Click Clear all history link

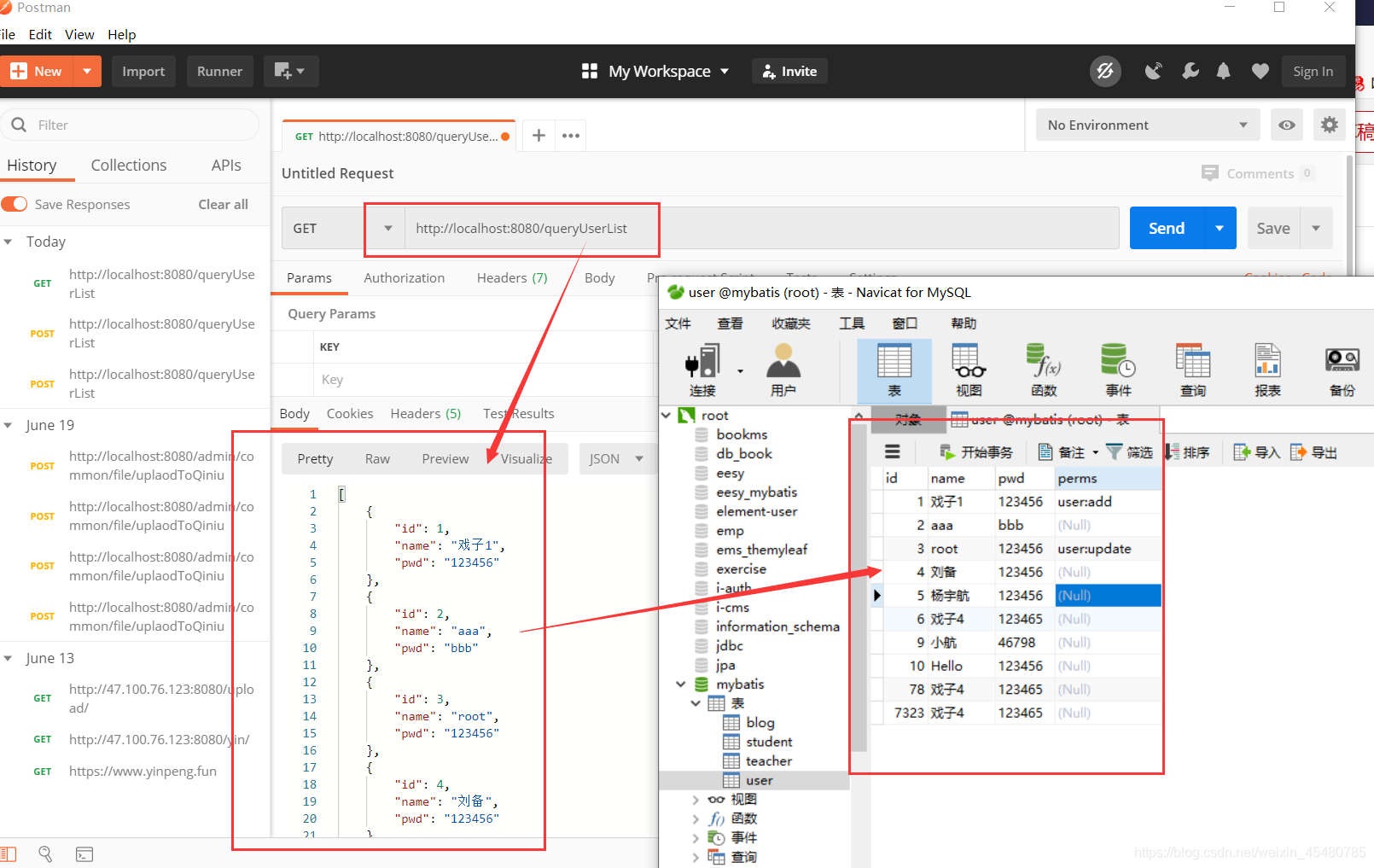point(224,205)
